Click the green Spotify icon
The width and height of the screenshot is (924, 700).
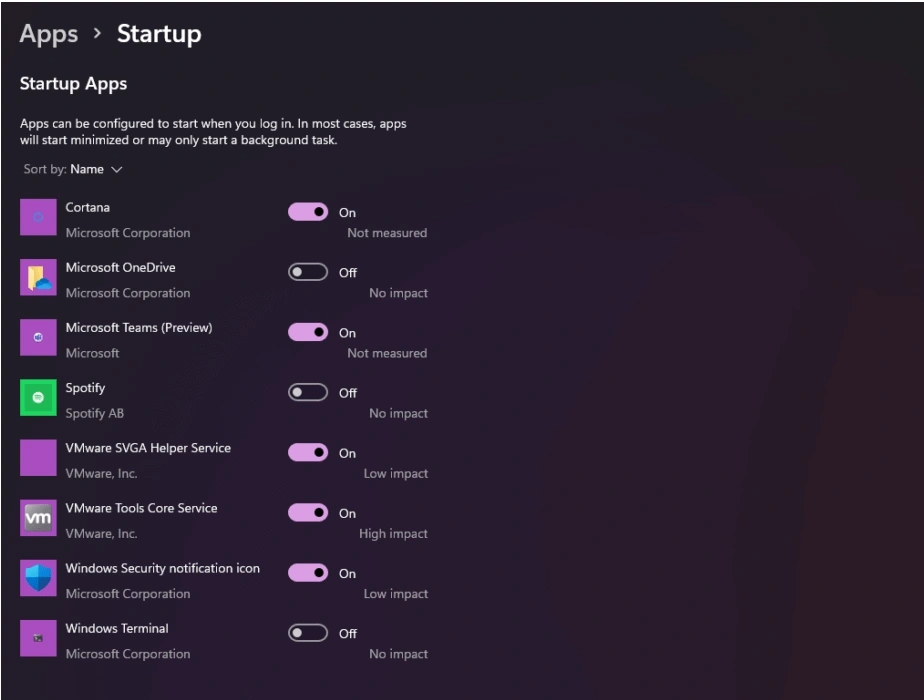pos(38,397)
